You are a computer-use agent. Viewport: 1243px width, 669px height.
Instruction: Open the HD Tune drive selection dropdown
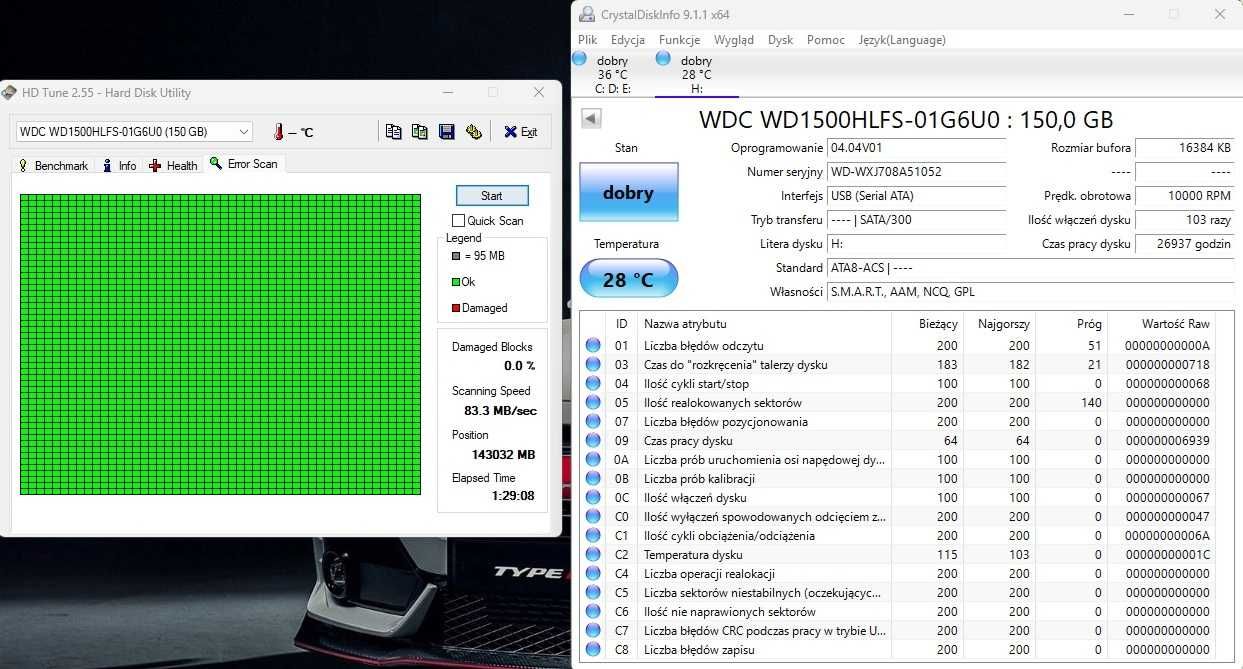coord(134,132)
